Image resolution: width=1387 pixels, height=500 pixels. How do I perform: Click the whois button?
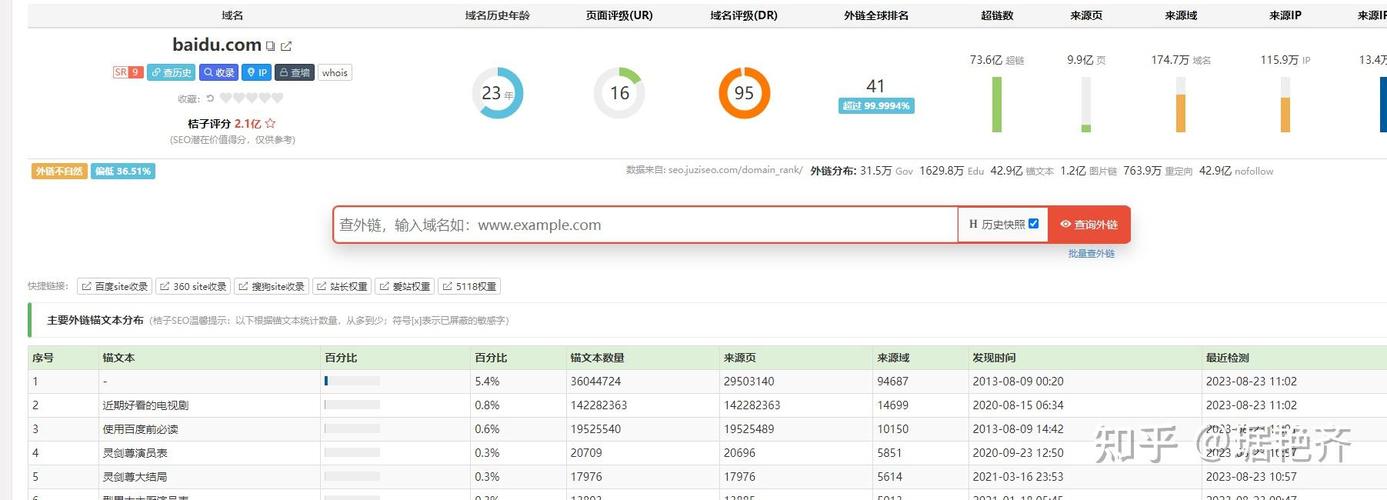(335, 72)
